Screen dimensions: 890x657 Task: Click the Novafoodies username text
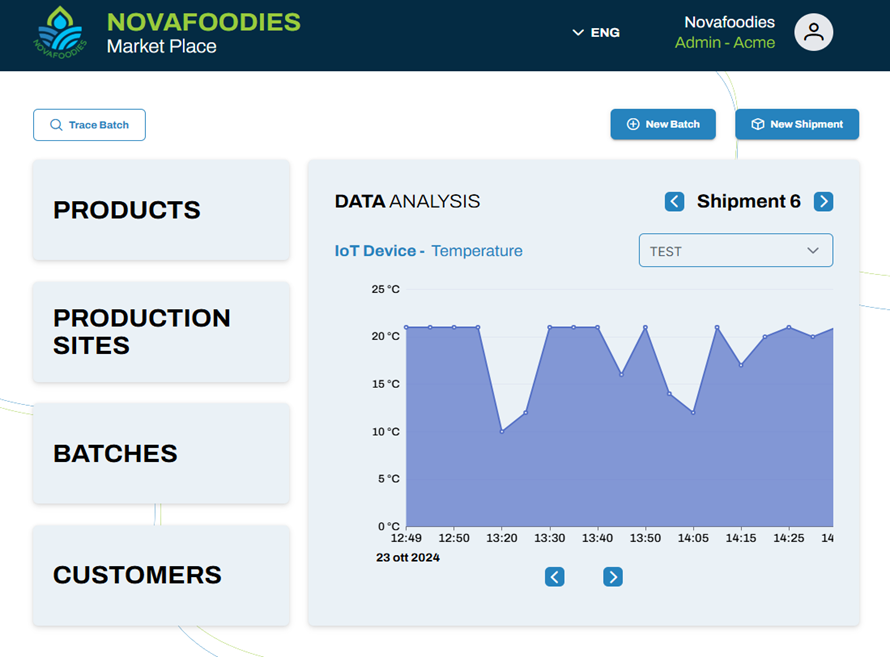pos(729,22)
